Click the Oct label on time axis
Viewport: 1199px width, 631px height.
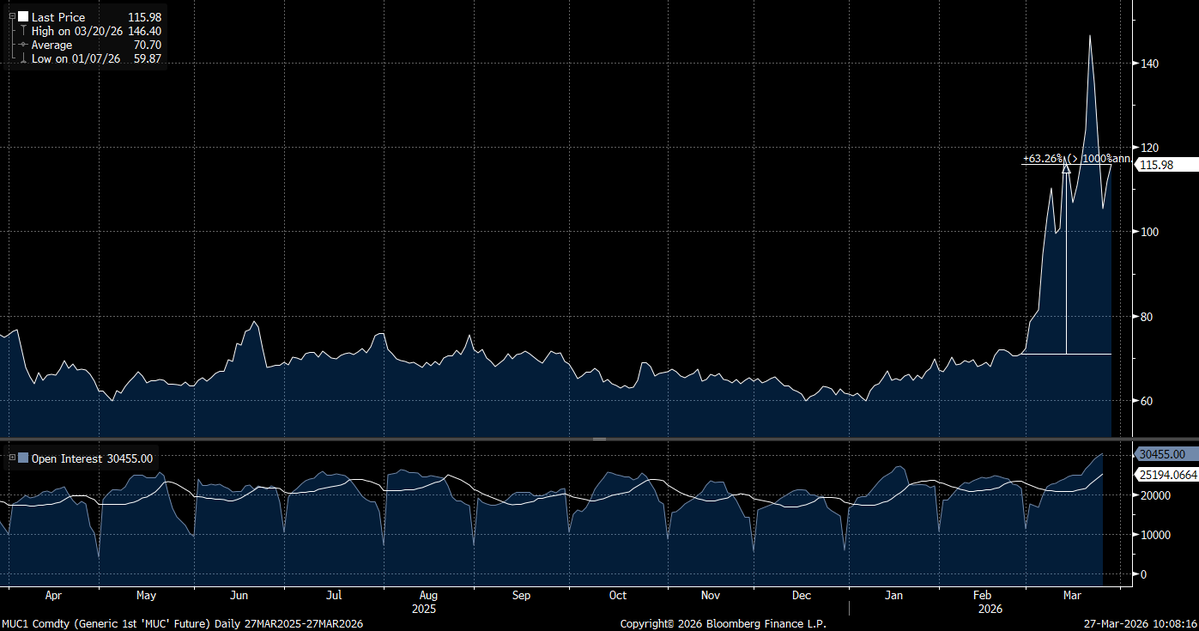[x=618, y=596]
